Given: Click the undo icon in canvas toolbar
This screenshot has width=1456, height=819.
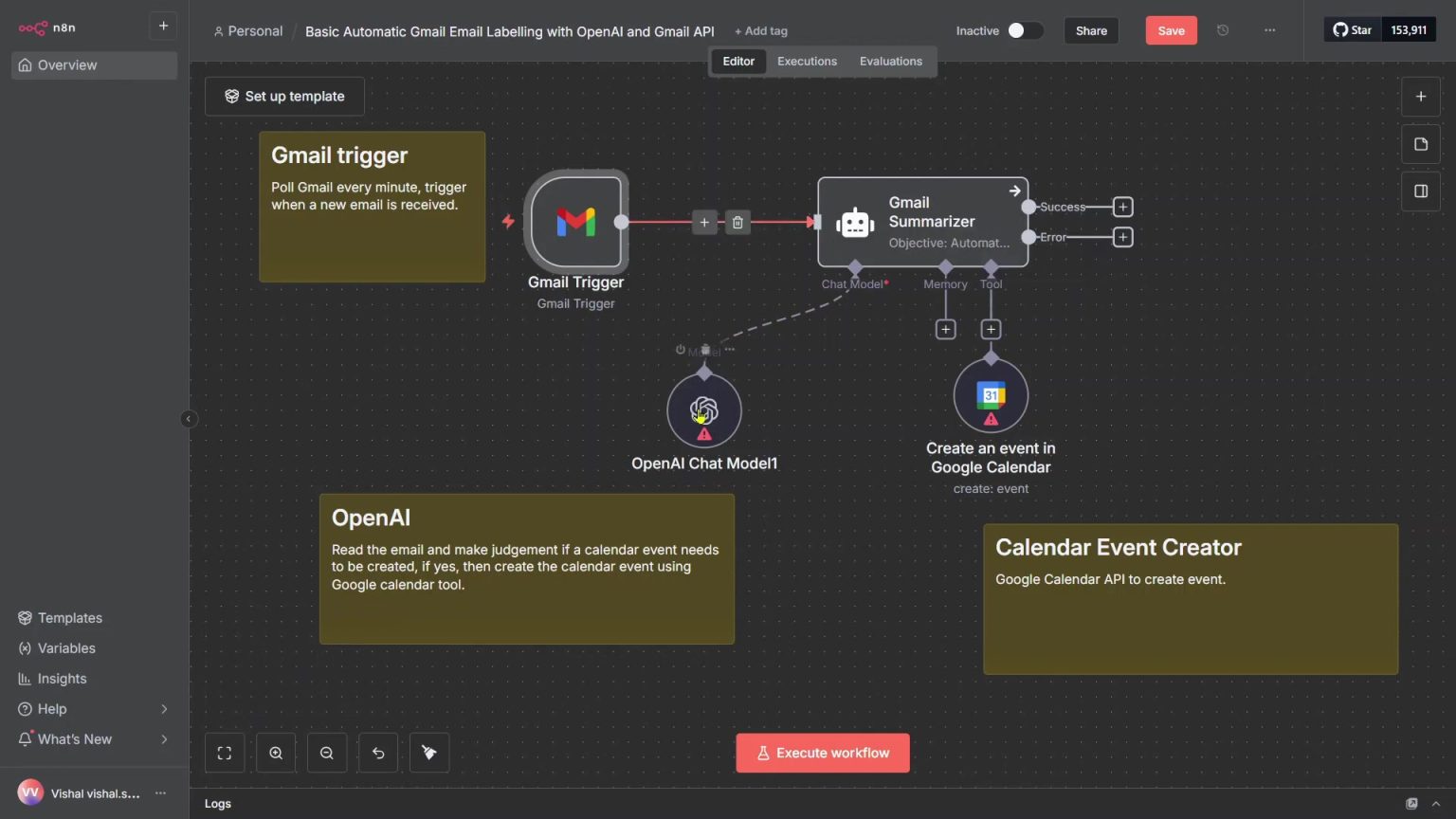Looking at the screenshot, I should coord(377,752).
